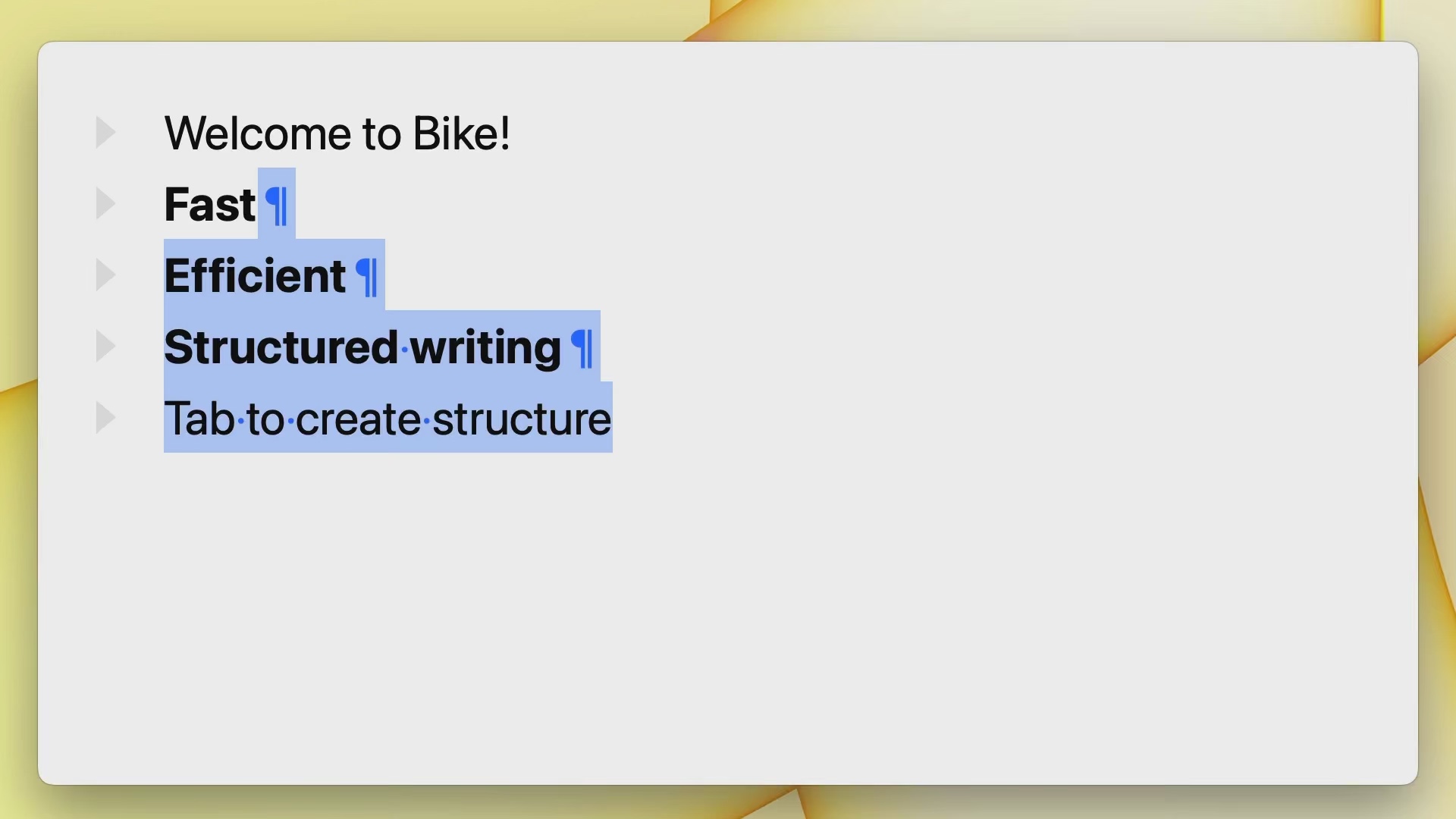Click on the bold word 'Fast'
1456x819 pixels.
tap(210, 205)
